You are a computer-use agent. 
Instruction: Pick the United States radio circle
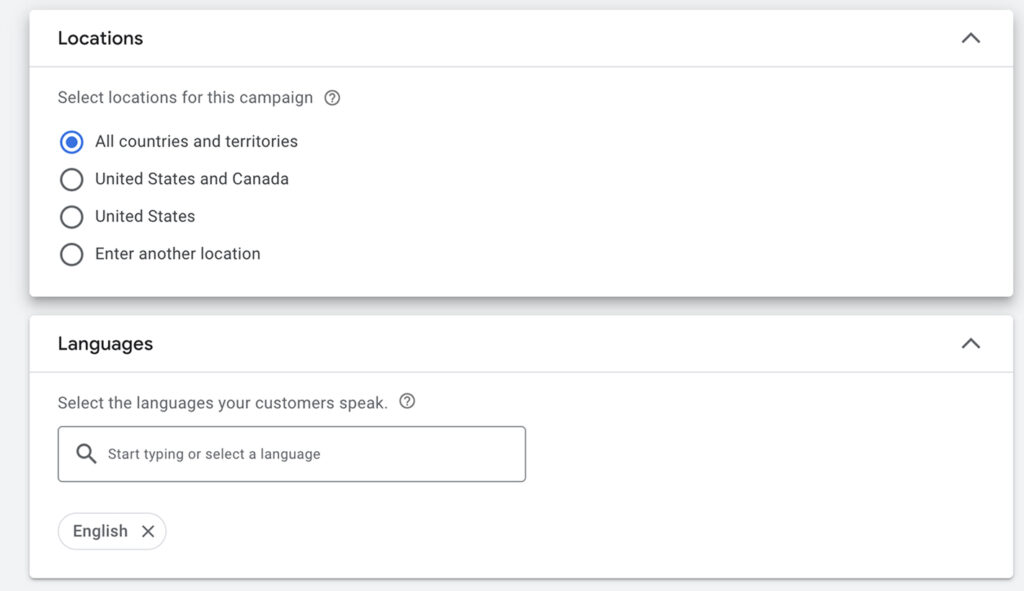71,217
